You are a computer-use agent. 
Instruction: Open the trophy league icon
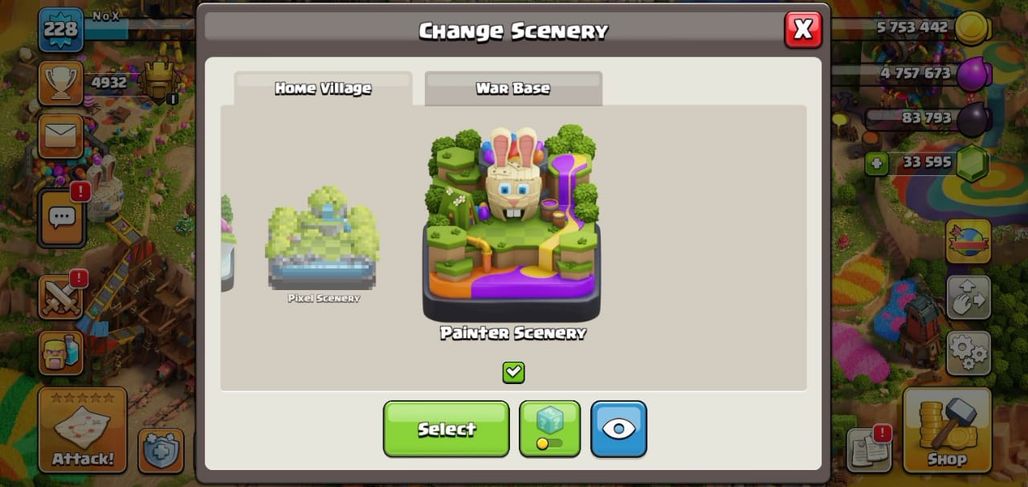point(60,83)
